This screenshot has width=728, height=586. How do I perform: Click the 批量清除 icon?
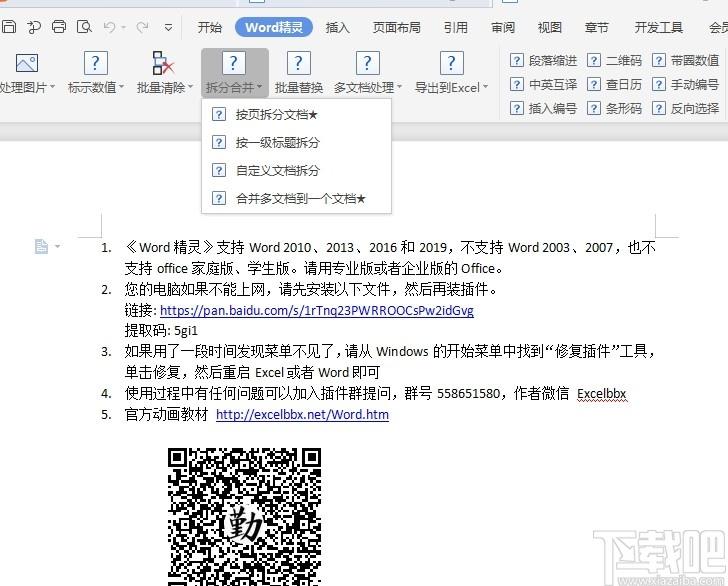(x=163, y=63)
